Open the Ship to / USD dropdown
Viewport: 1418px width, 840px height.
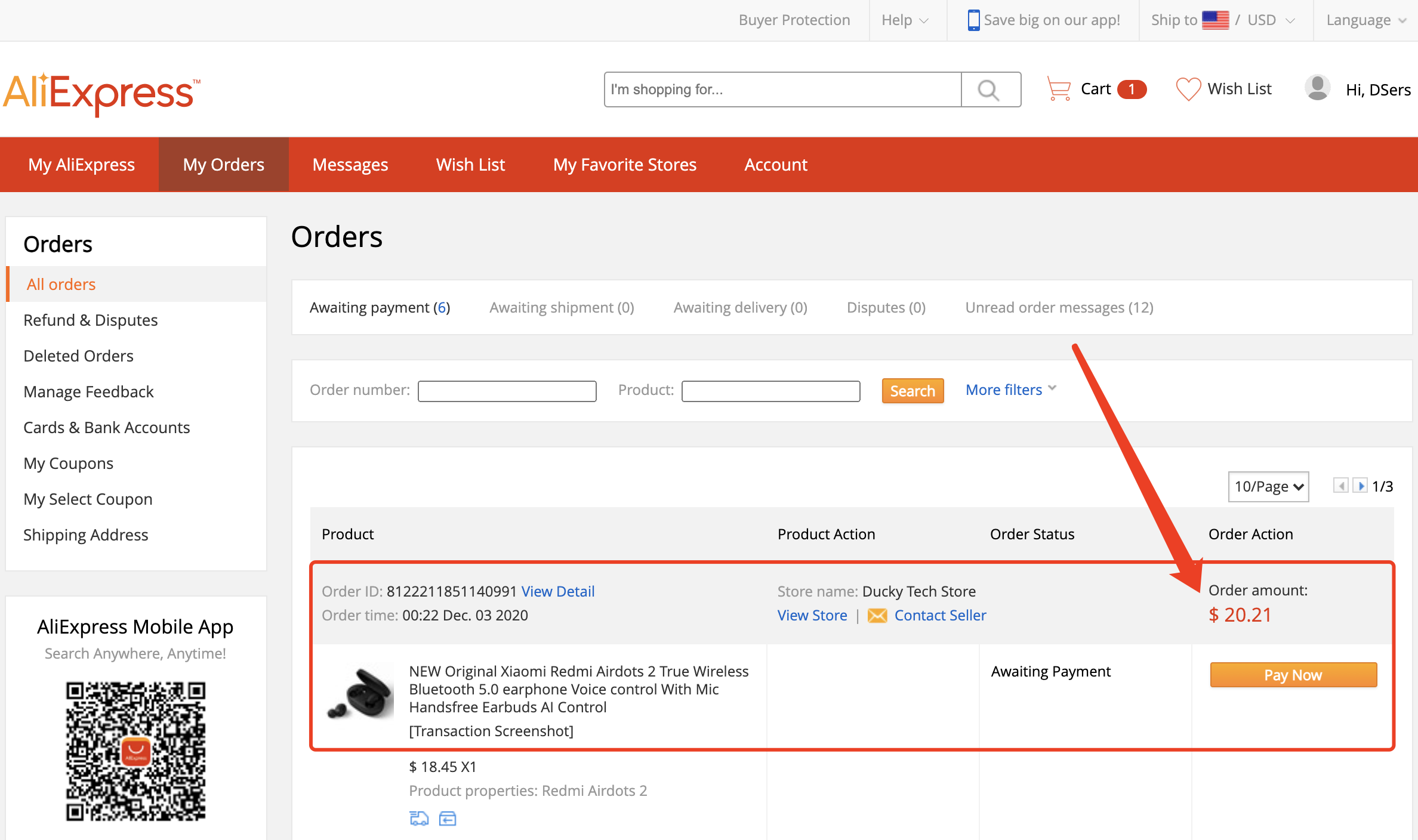[x=1223, y=20]
